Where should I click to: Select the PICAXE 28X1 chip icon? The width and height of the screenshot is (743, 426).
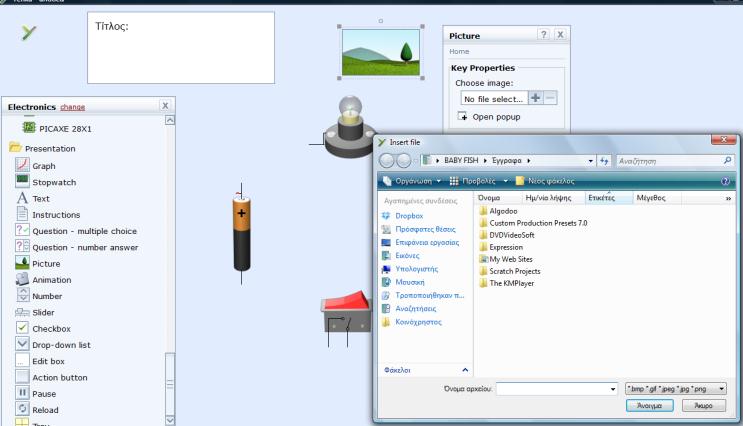[x=29, y=127]
